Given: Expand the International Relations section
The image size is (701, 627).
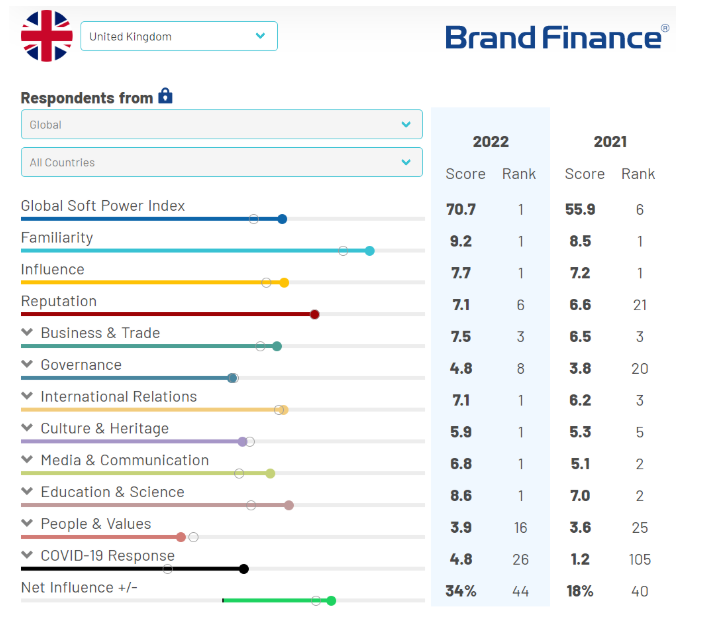Looking at the screenshot, I should tap(27, 397).
